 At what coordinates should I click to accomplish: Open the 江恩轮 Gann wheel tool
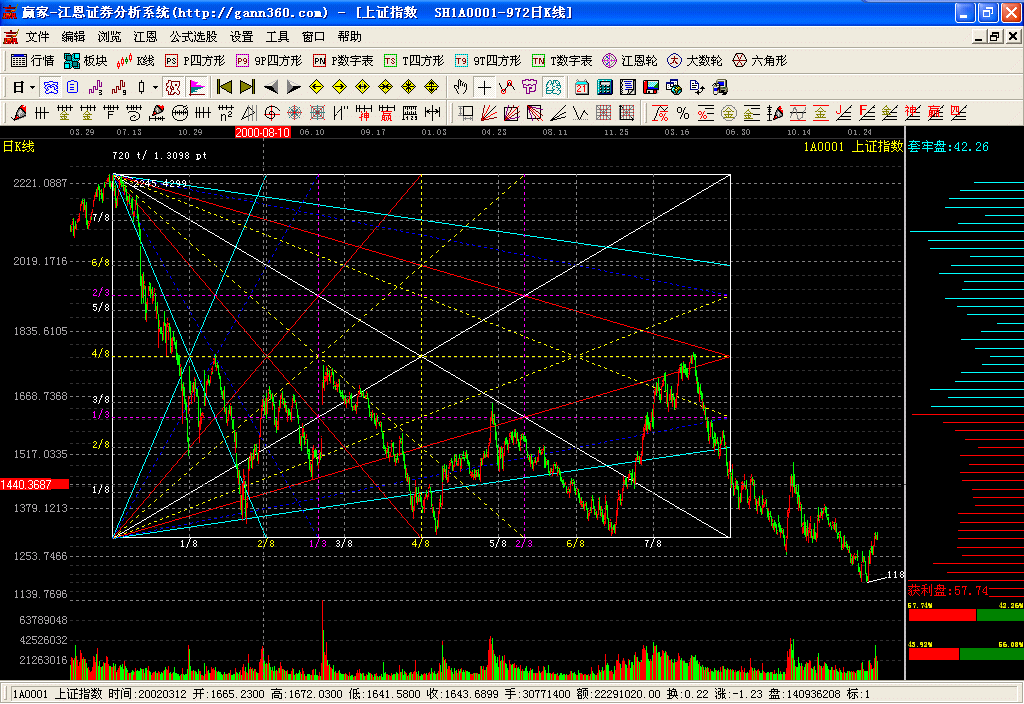629,61
